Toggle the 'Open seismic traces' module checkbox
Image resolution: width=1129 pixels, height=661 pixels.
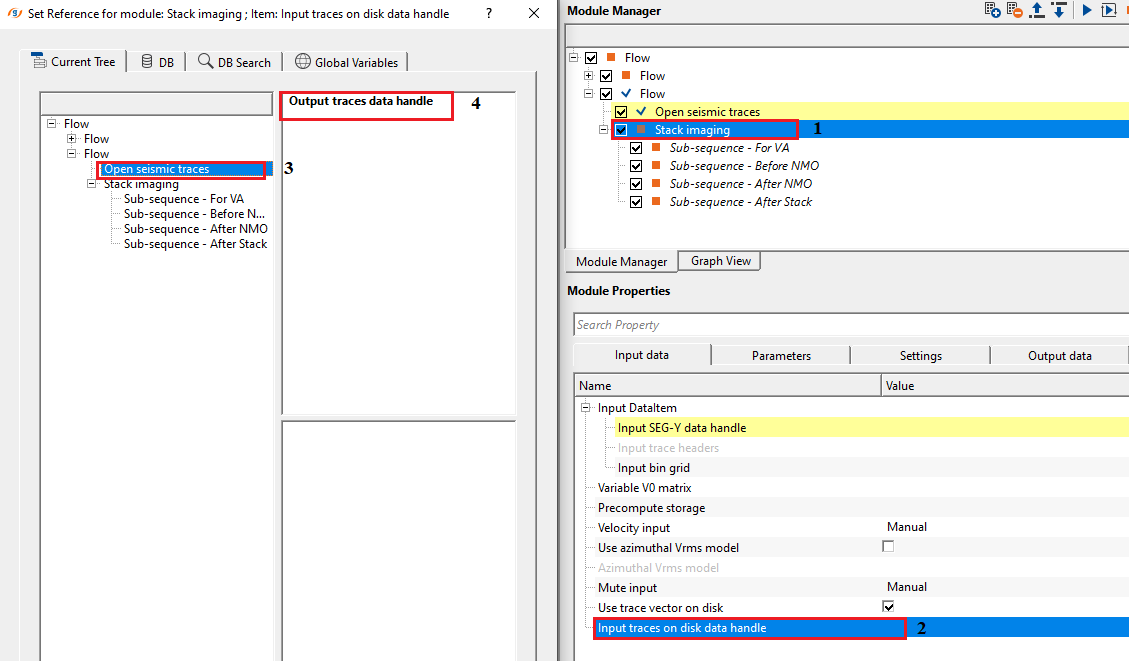tap(621, 112)
